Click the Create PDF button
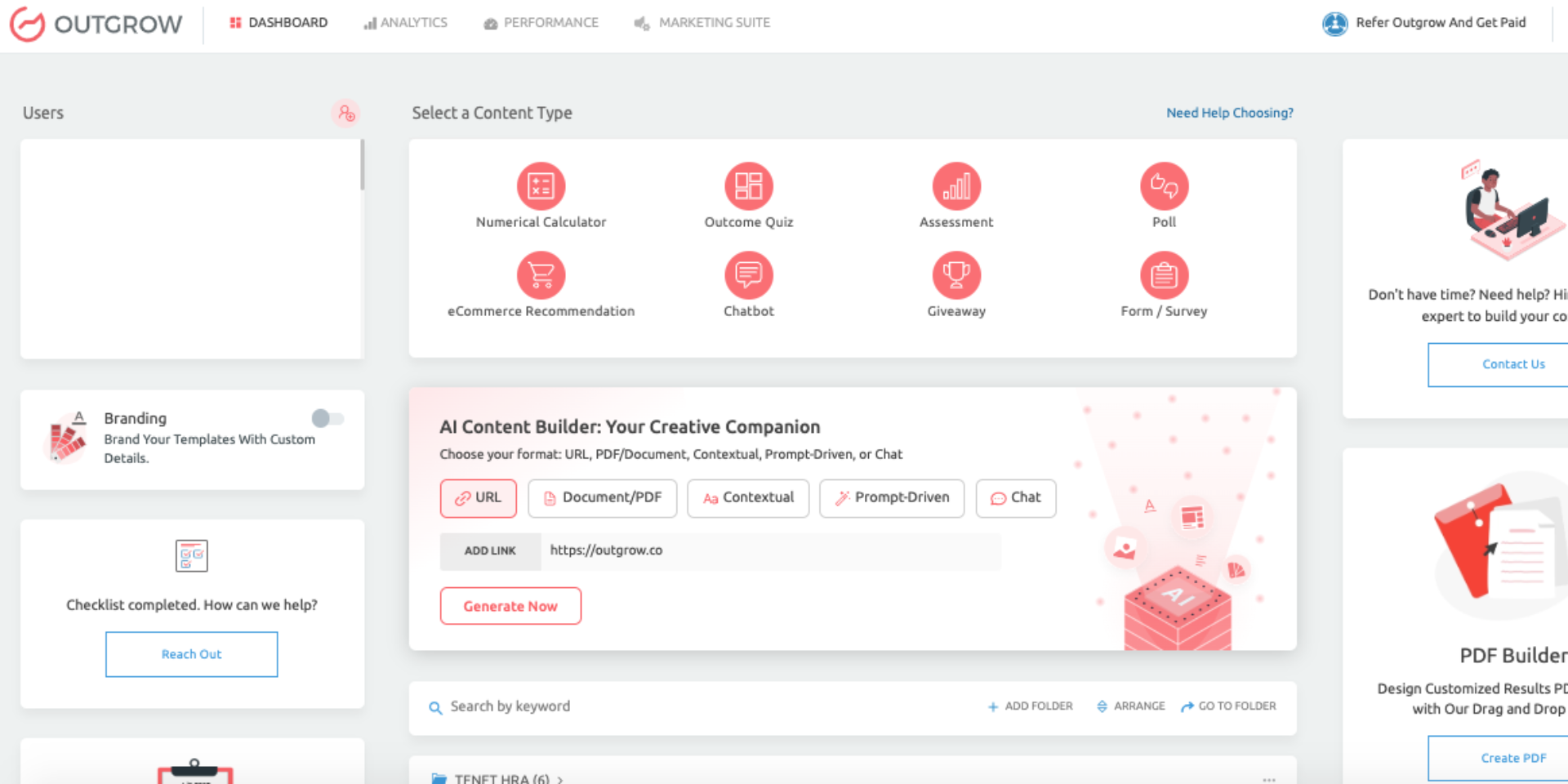 coord(1498,758)
